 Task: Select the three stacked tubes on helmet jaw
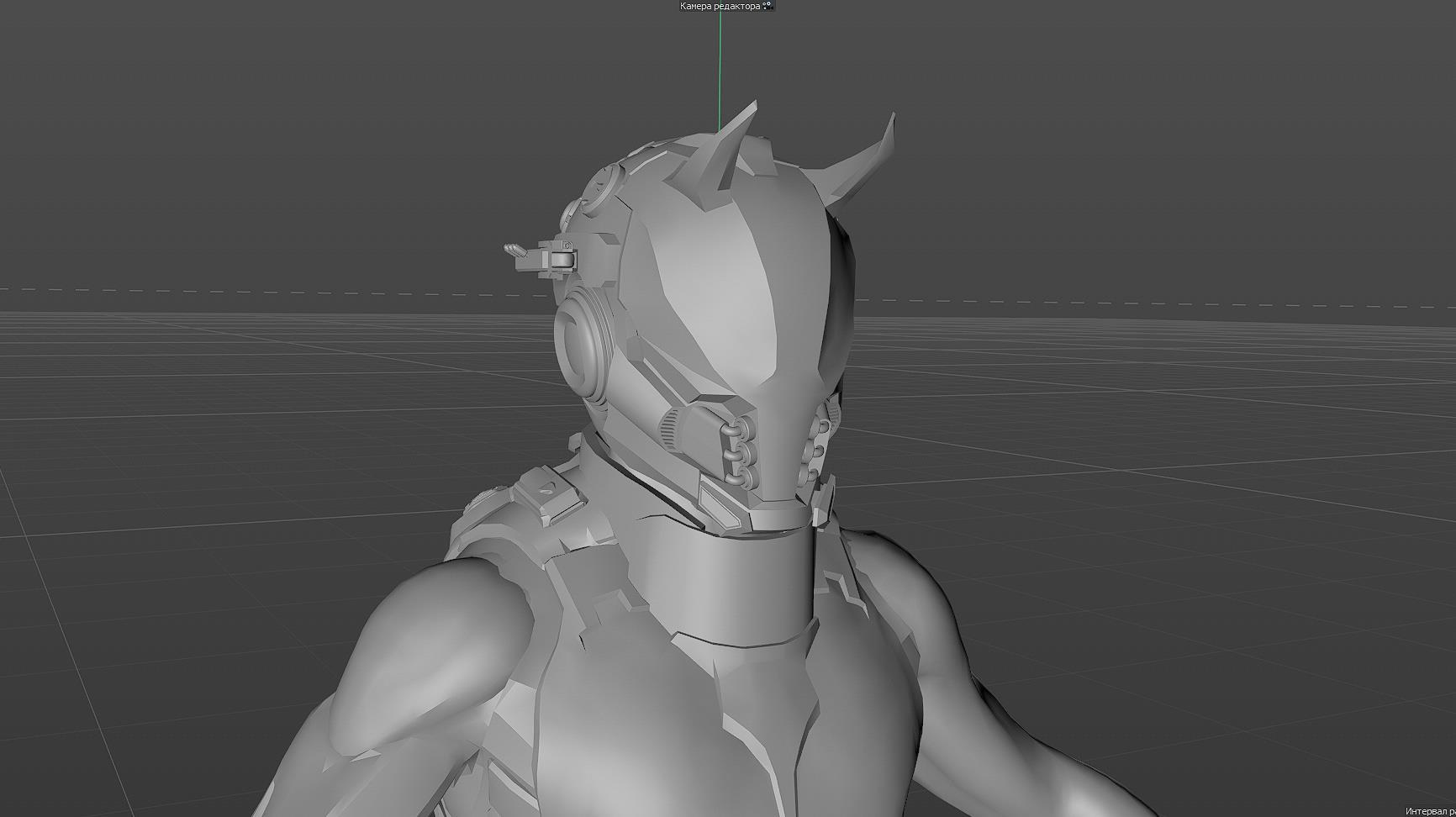740,452
